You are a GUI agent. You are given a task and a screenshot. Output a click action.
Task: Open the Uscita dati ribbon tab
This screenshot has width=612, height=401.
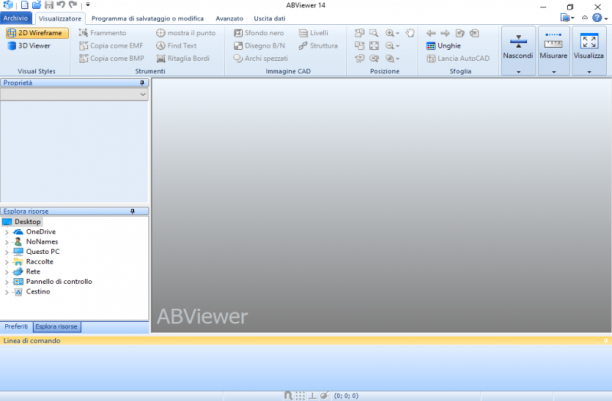click(x=269, y=18)
